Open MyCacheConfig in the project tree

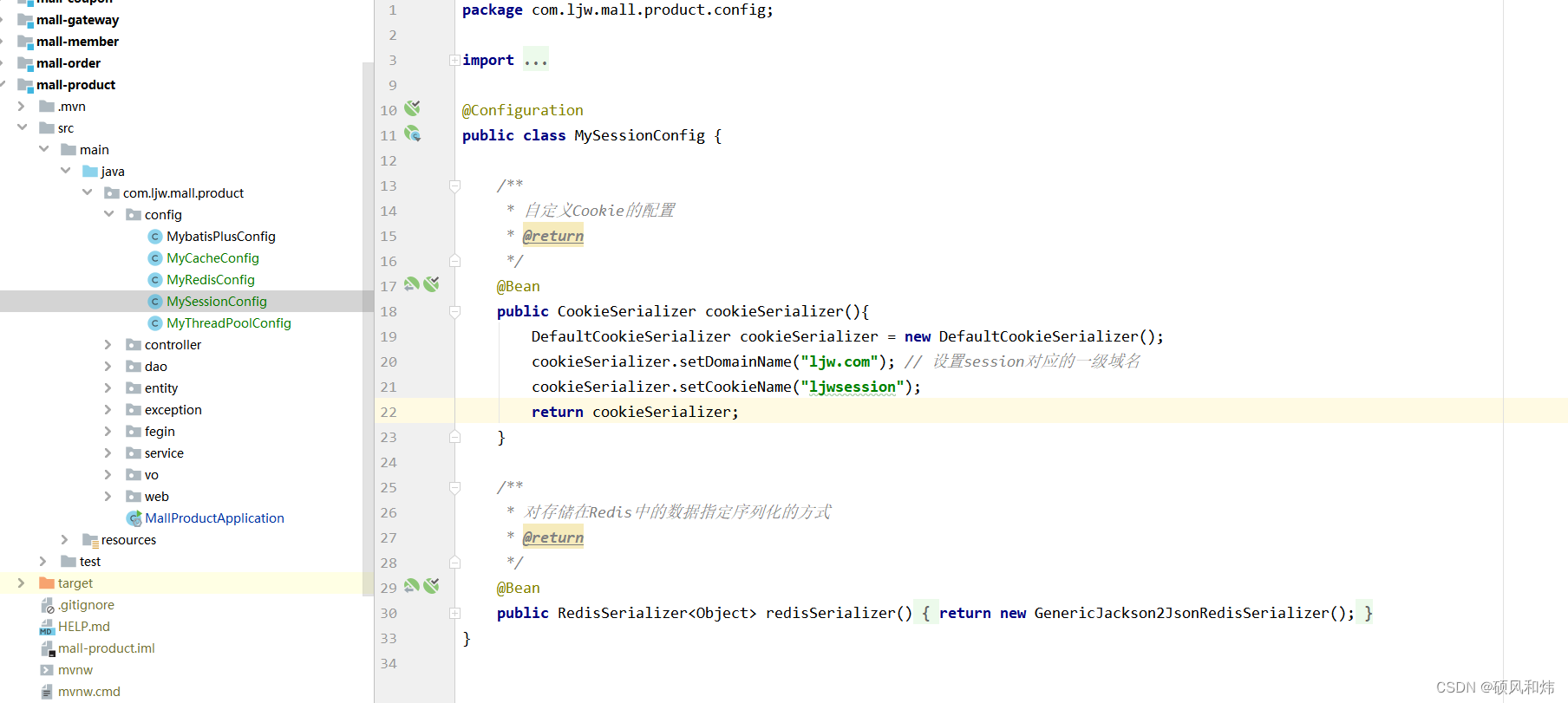click(x=212, y=258)
